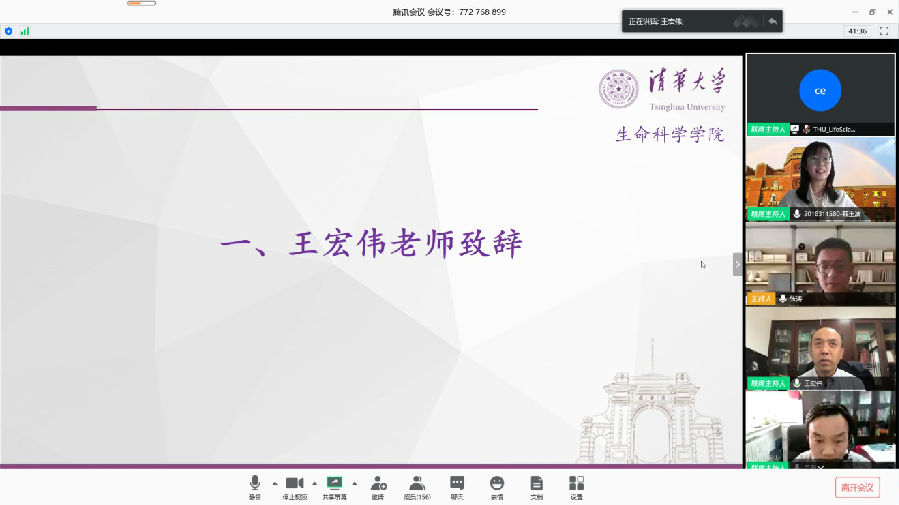
Task: Open meeting settings
Action: coord(576,486)
